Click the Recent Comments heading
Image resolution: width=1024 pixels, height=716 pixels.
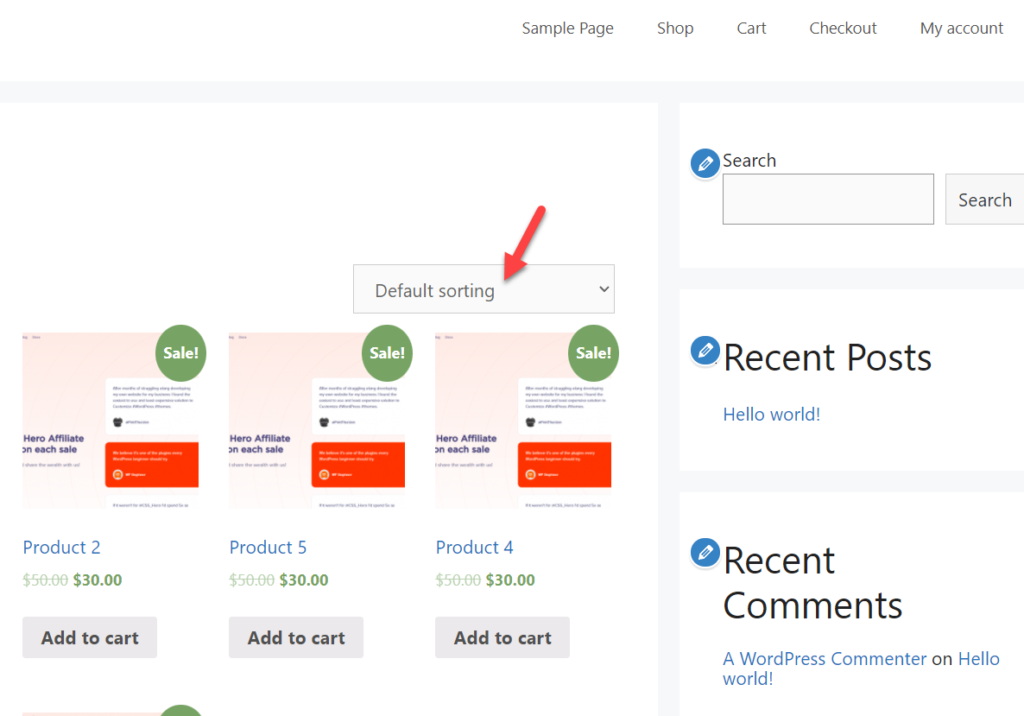pos(812,583)
